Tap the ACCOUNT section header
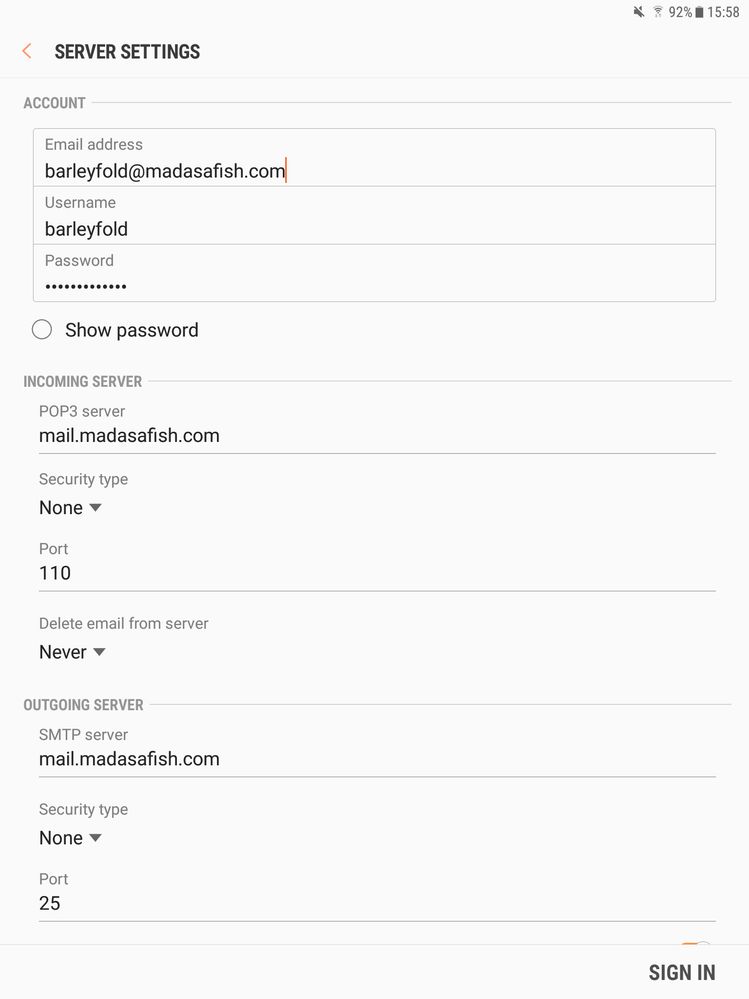Screen dimensions: 749x999 (x=54, y=103)
